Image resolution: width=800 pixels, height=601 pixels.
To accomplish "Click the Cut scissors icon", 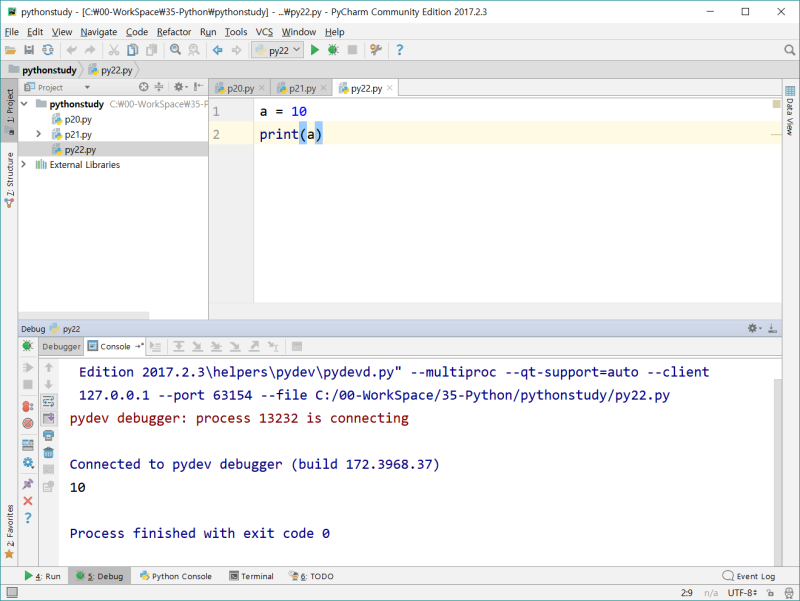I will point(114,50).
